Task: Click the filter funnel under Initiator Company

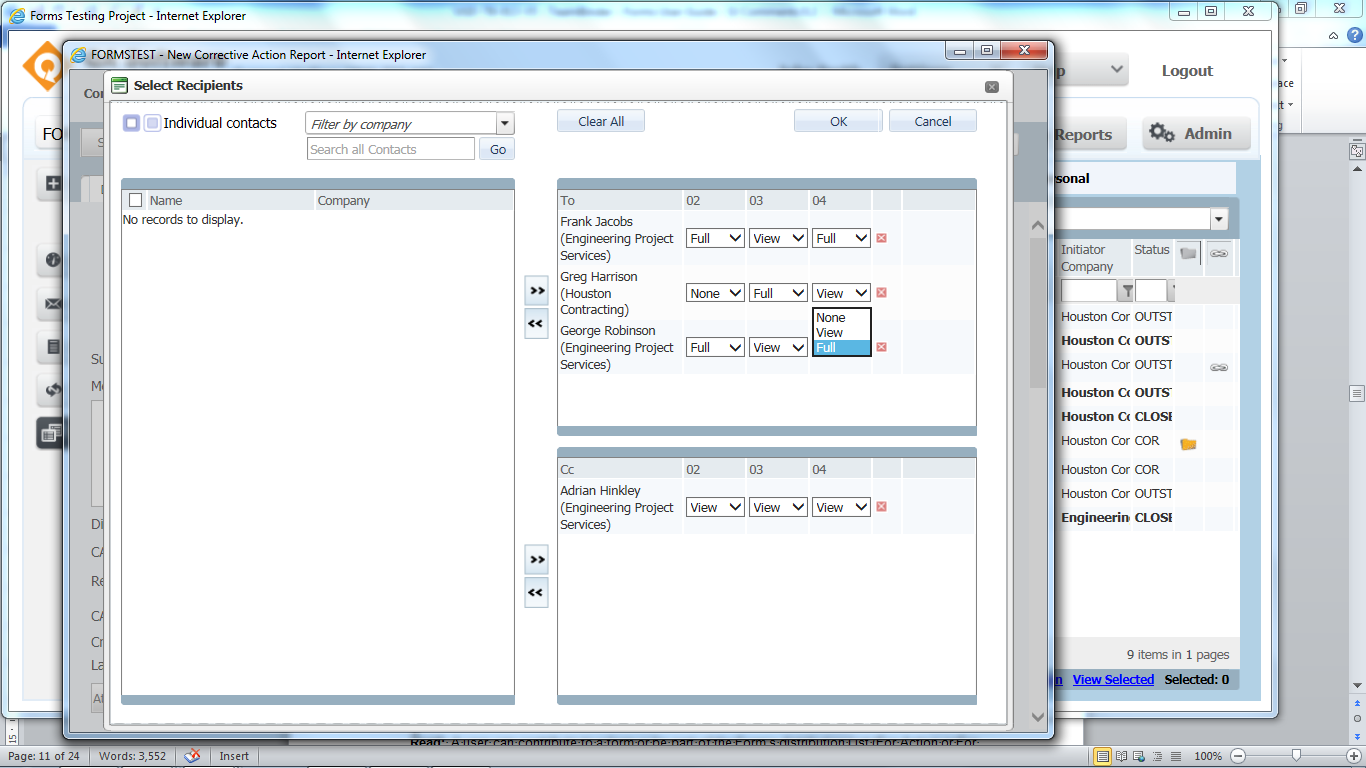Action: tap(1127, 291)
